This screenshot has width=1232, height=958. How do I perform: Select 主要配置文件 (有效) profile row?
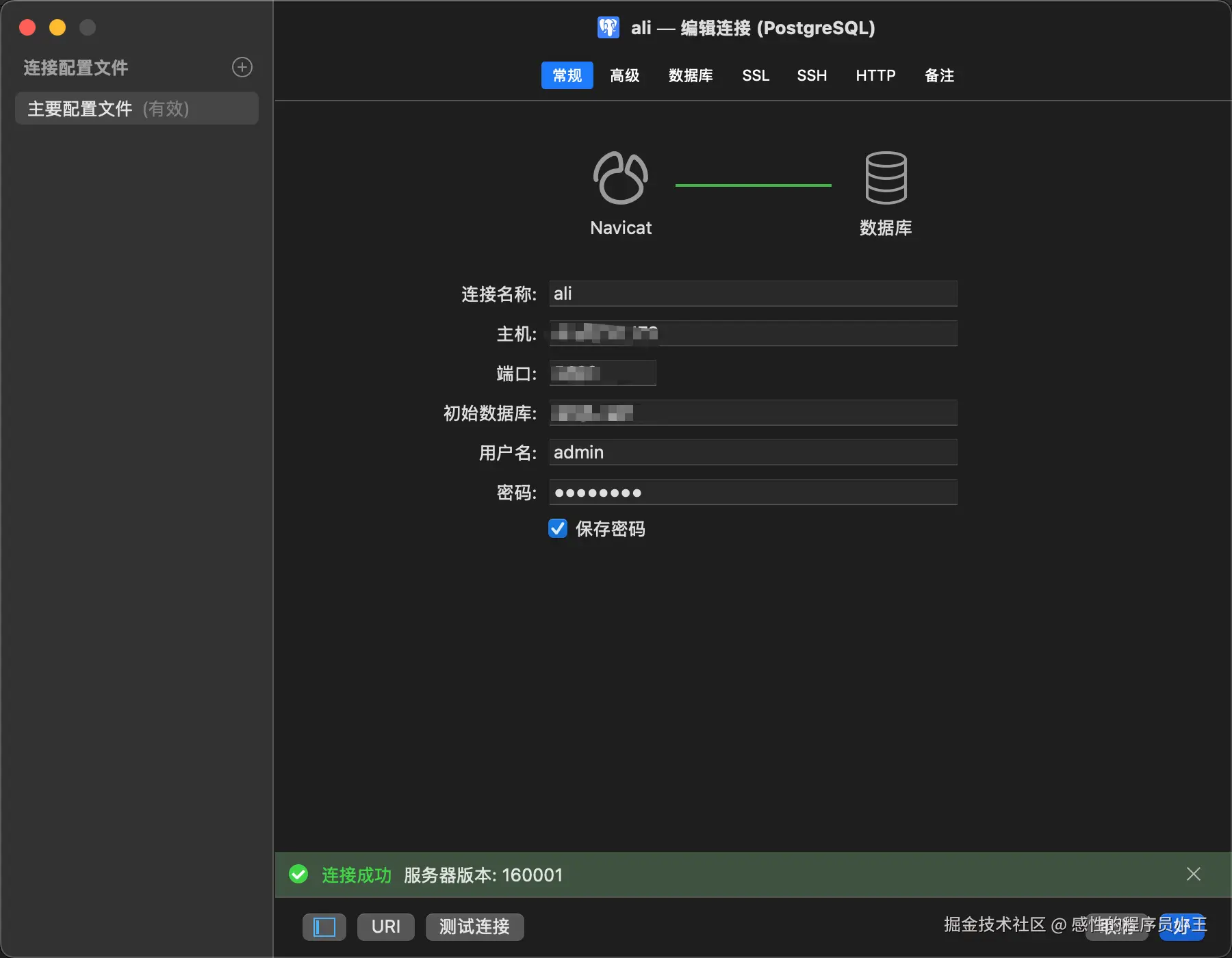click(x=137, y=109)
